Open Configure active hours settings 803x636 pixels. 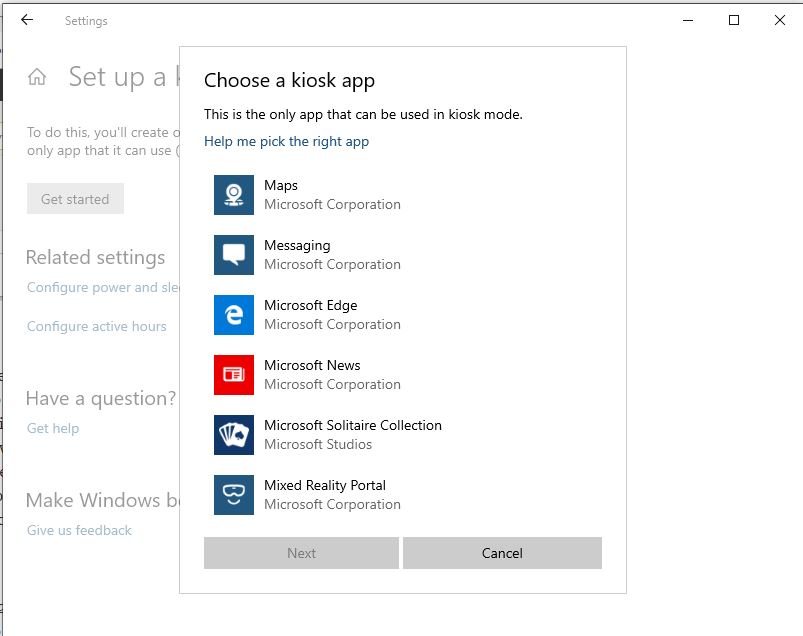(x=96, y=326)
